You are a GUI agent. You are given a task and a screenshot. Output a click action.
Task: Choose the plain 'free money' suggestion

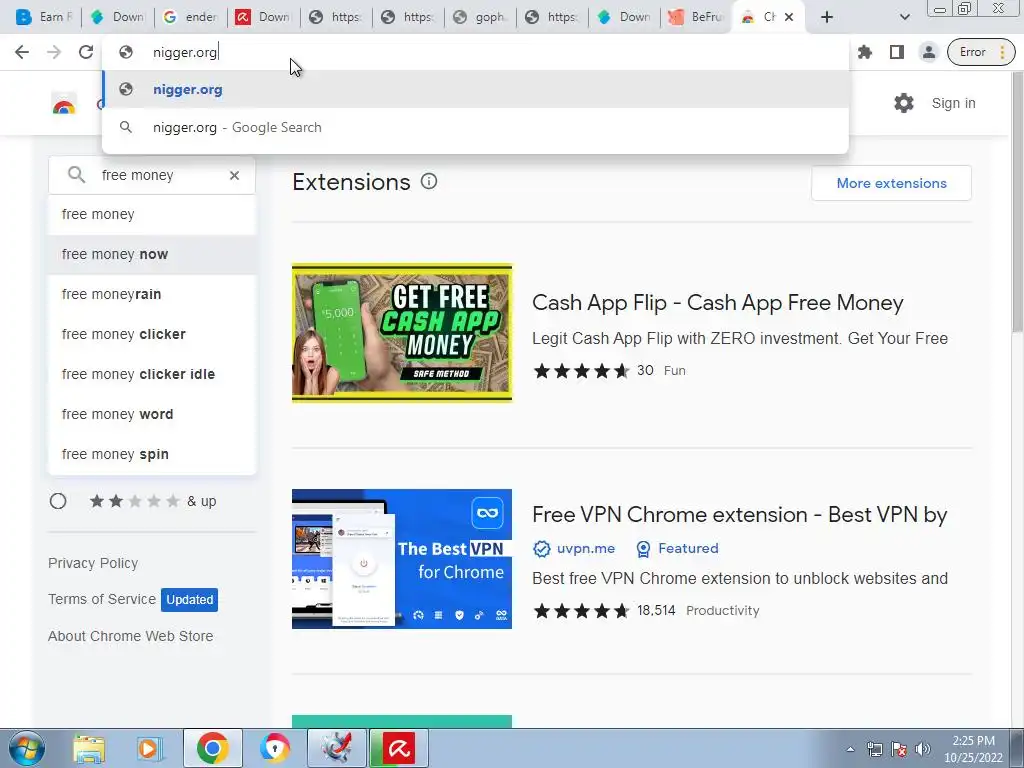pyautogui.click(x=152, y=214)
